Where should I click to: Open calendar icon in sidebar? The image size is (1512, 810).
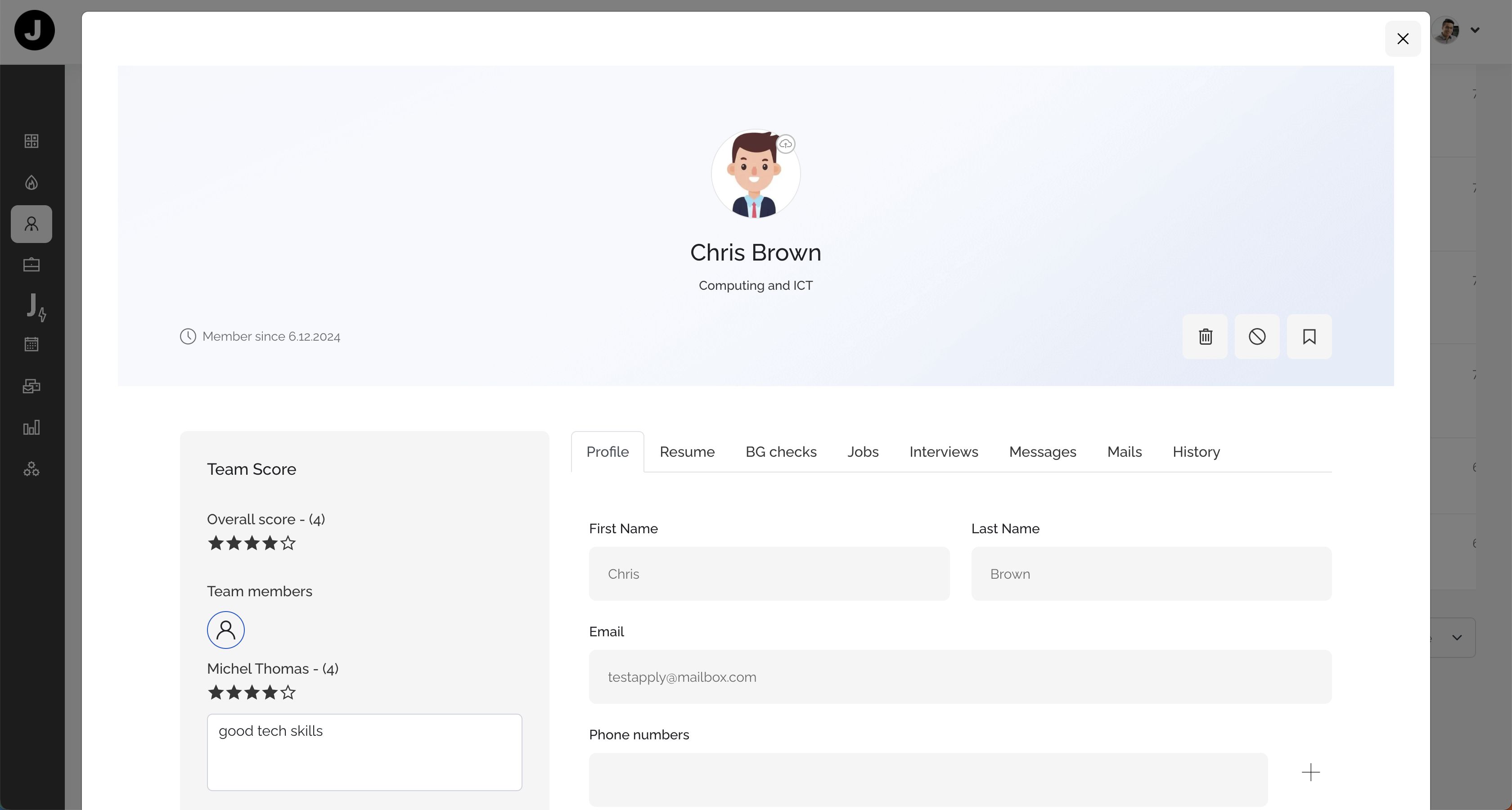(x=31, y=344)
